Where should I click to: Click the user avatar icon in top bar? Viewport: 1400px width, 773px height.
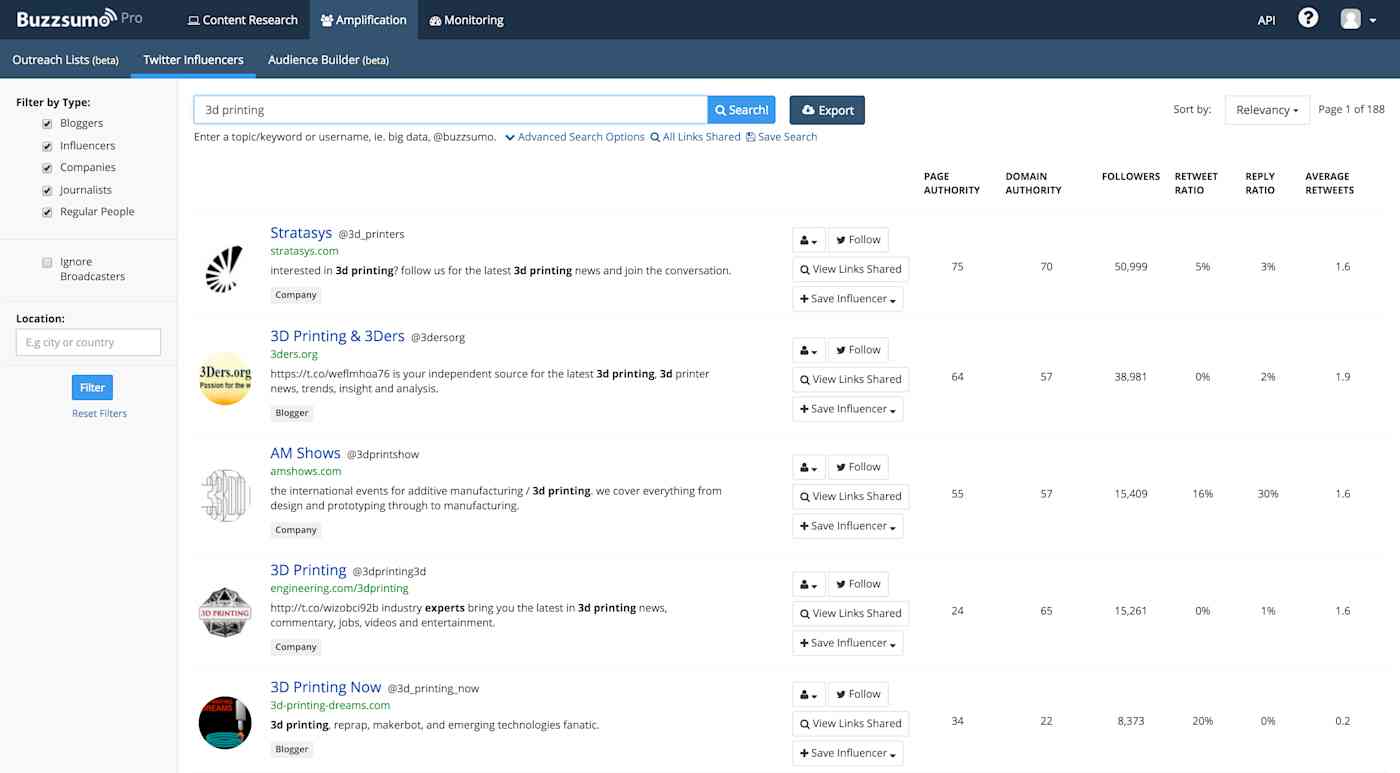pos(1349,18)
